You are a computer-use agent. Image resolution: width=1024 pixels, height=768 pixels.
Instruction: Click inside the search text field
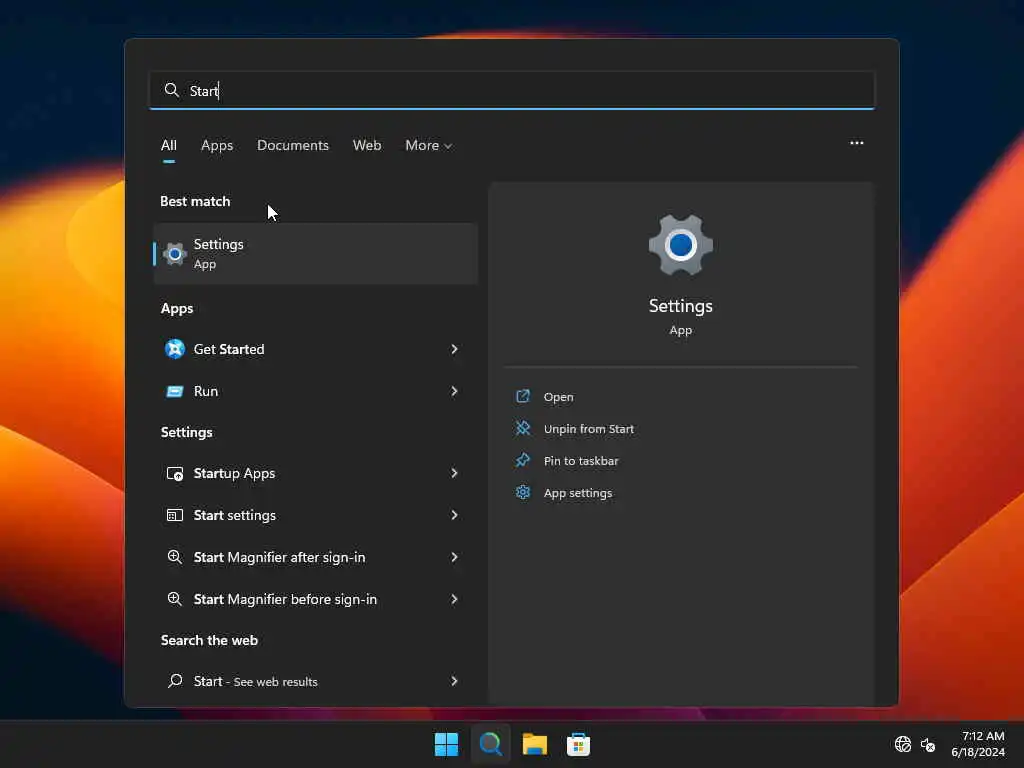coord(511,90)
